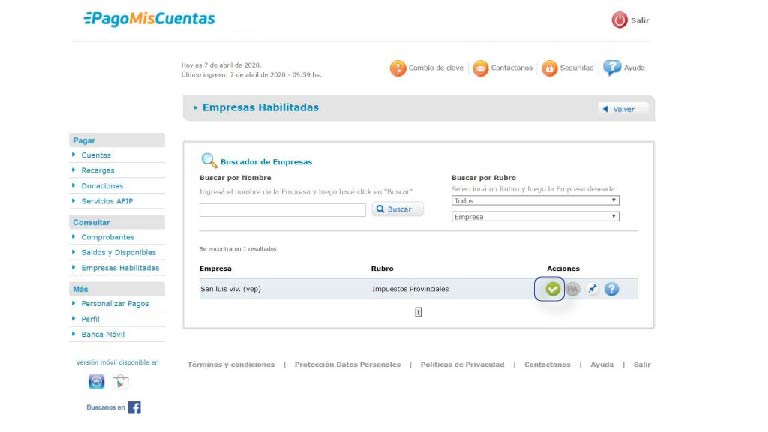Click the company name search field
Image resolution: width=768 pixels, height=432 pixels.
(x=282, y=210)
